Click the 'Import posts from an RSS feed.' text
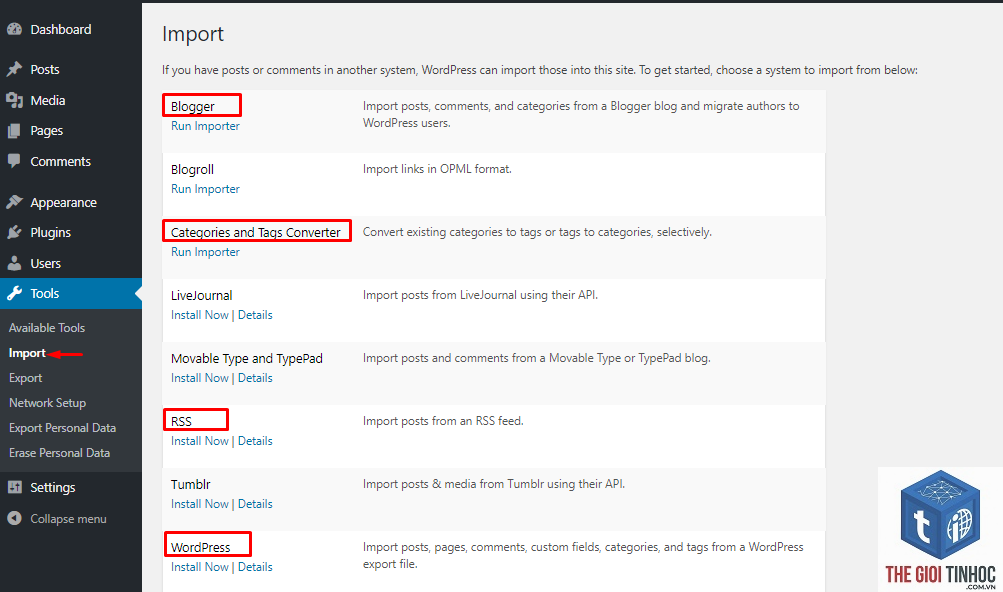 [x=443, y=421]
